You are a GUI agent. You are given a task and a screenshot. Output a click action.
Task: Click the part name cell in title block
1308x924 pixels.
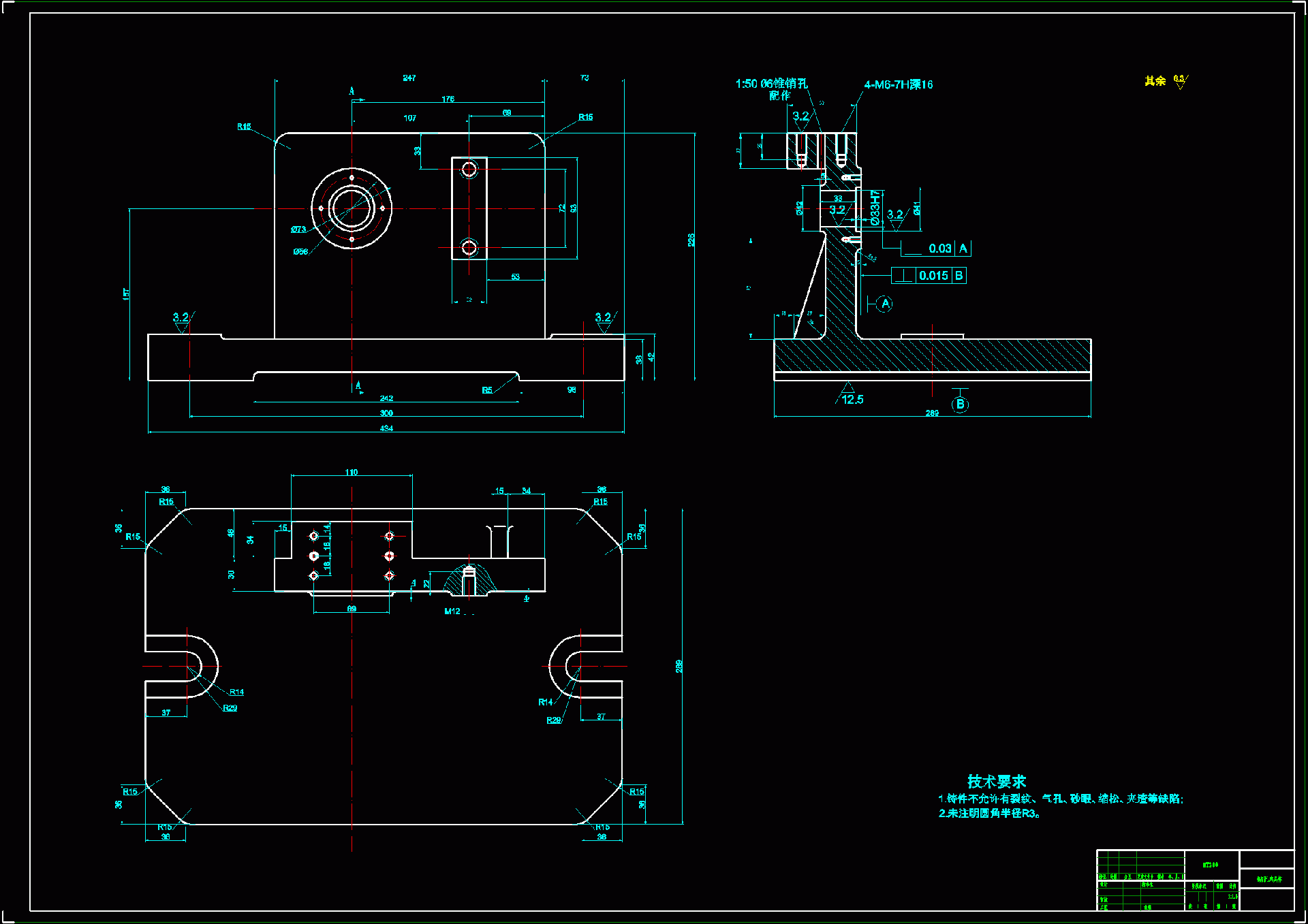pos(1268,879)
